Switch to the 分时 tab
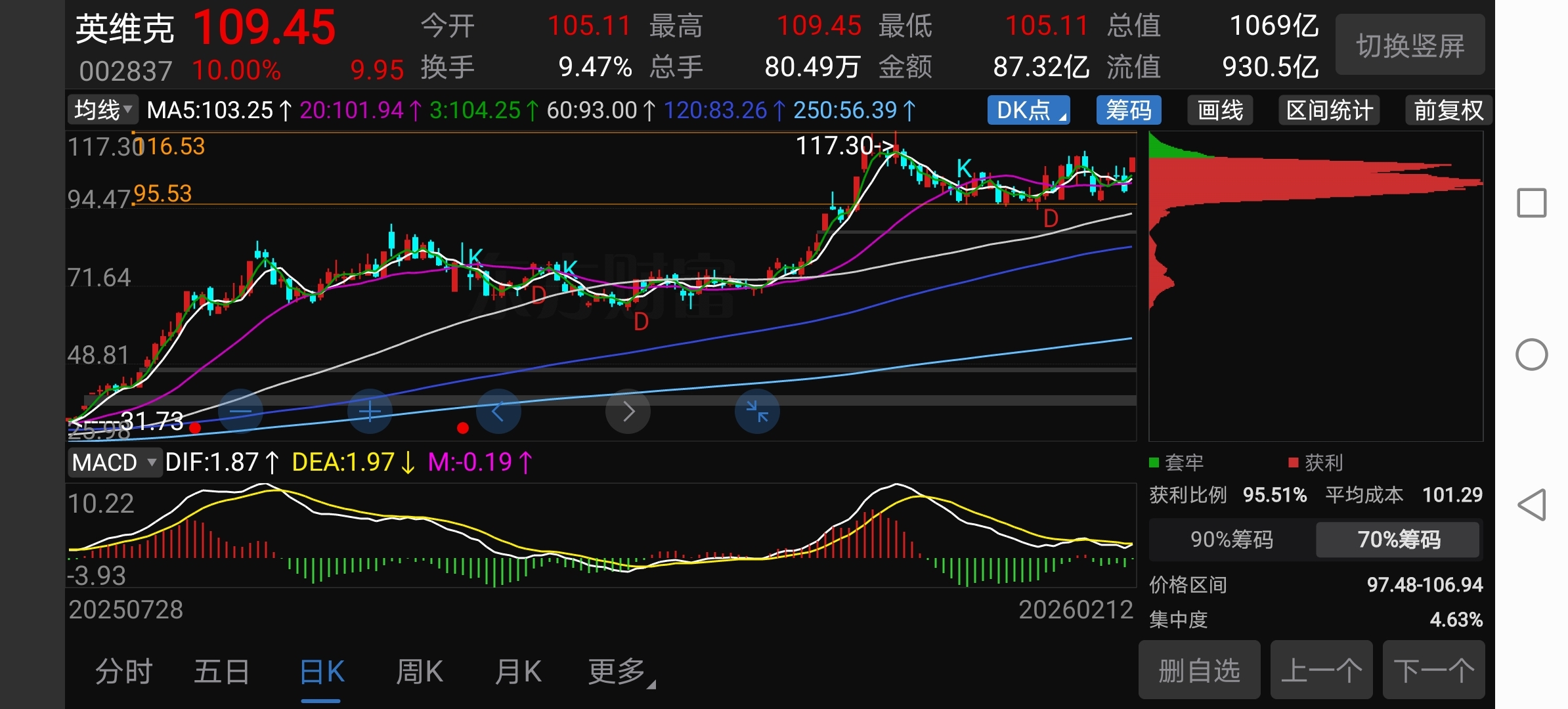Image resolution: width=1568 pixels, height=709 pixels. point(123,672)
